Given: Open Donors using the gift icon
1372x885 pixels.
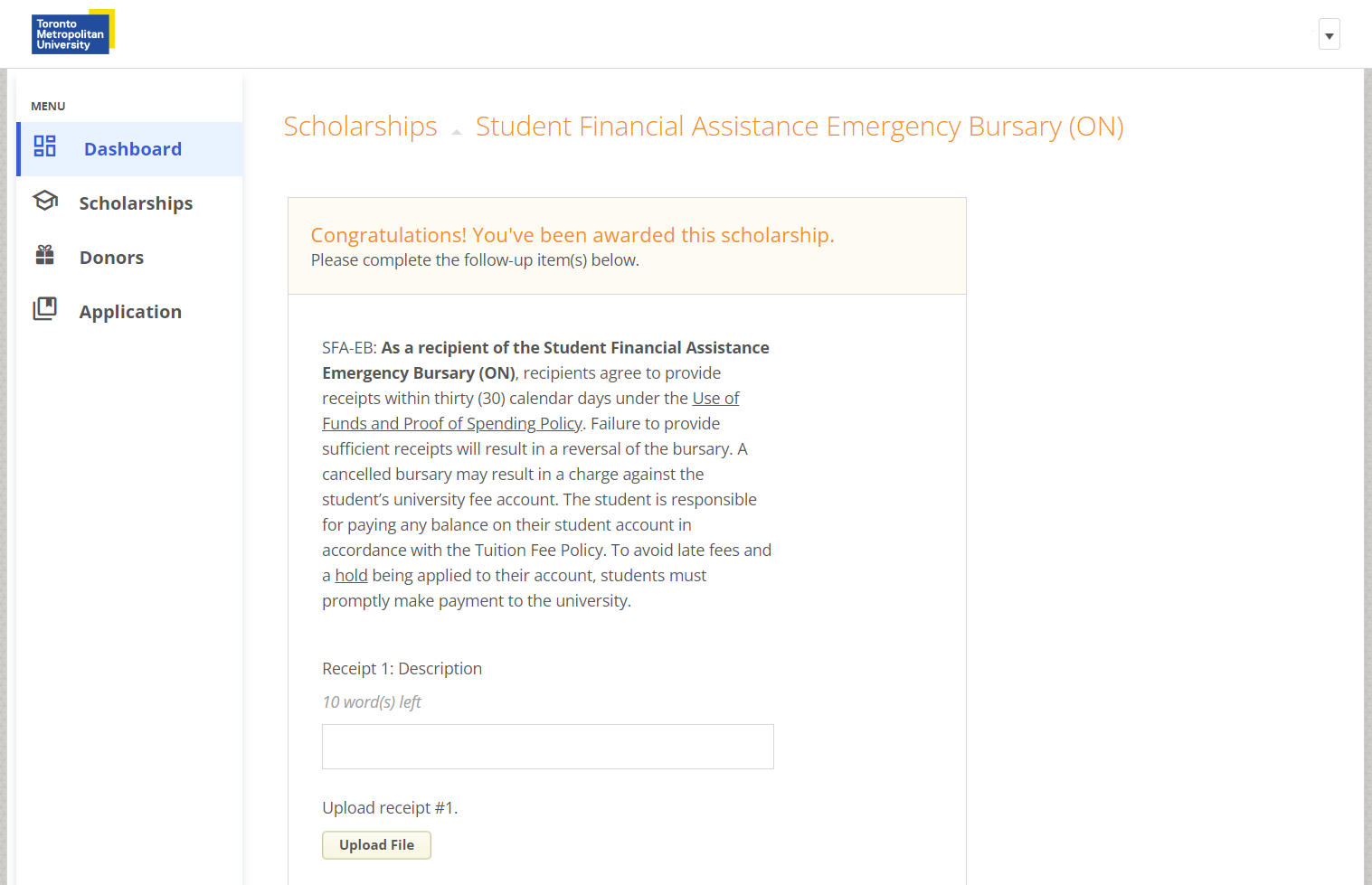Looking at the screenshot, I should (x=44, y=255).
